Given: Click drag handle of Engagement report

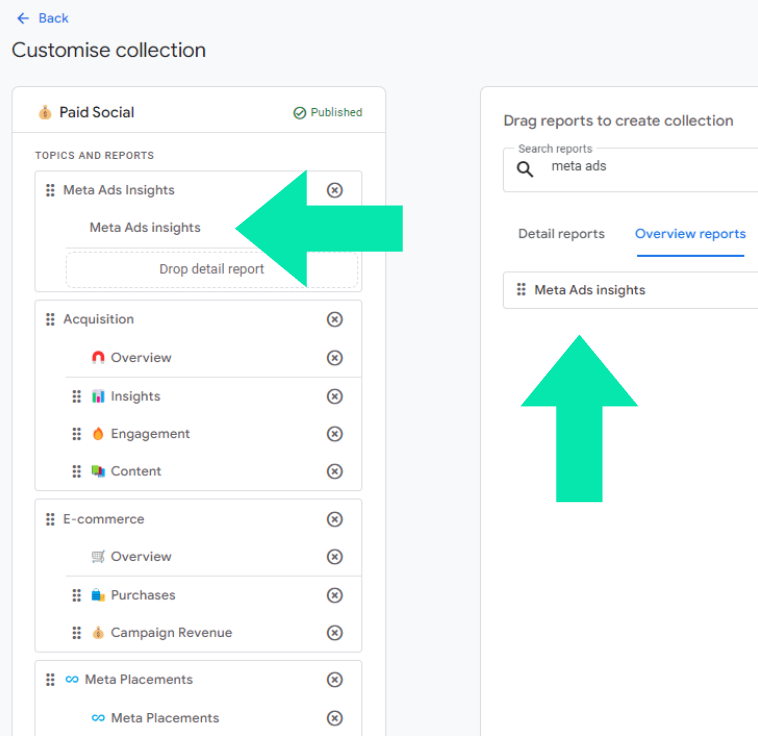Looking at the screenshot, I should [x=77, y=434].
